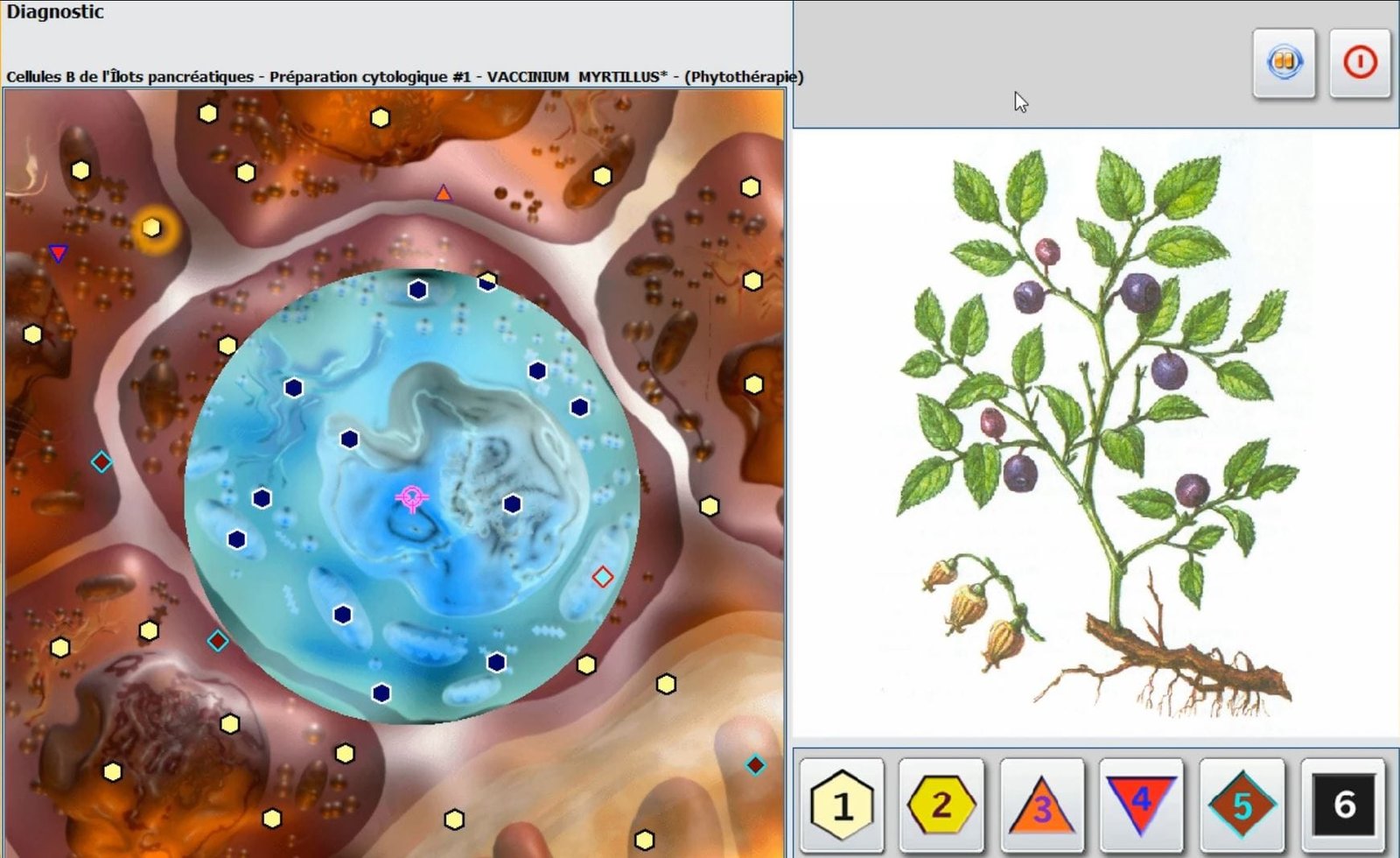Select legend level 4 red inverted triangle button

pos(1141,805)
